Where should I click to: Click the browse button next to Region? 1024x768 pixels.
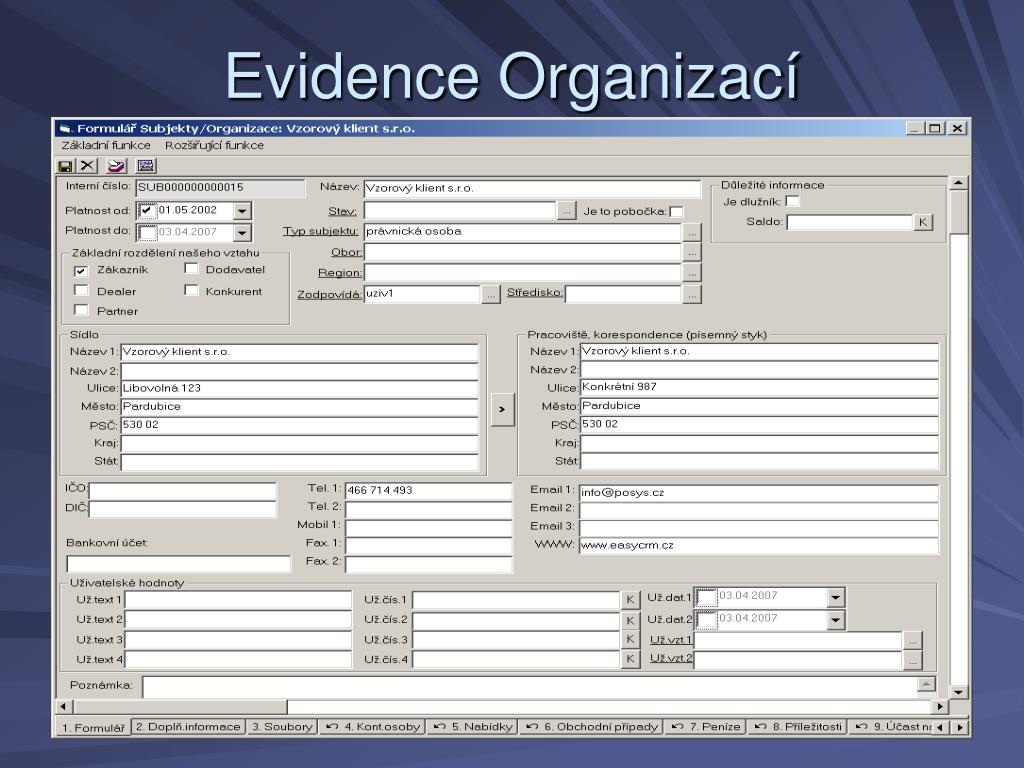tap(692, 272)
